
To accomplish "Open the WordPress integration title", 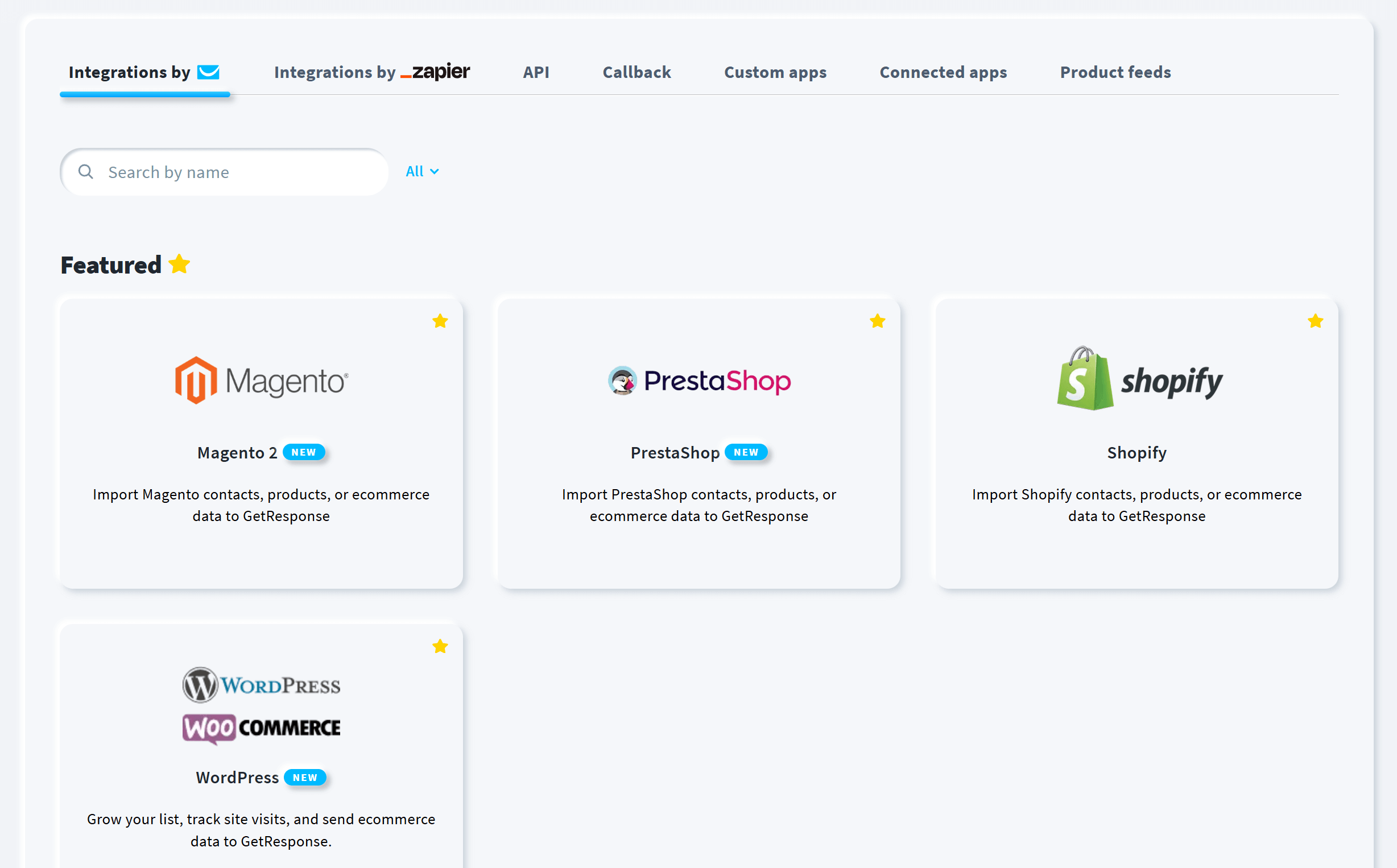I will coord(237,778).
